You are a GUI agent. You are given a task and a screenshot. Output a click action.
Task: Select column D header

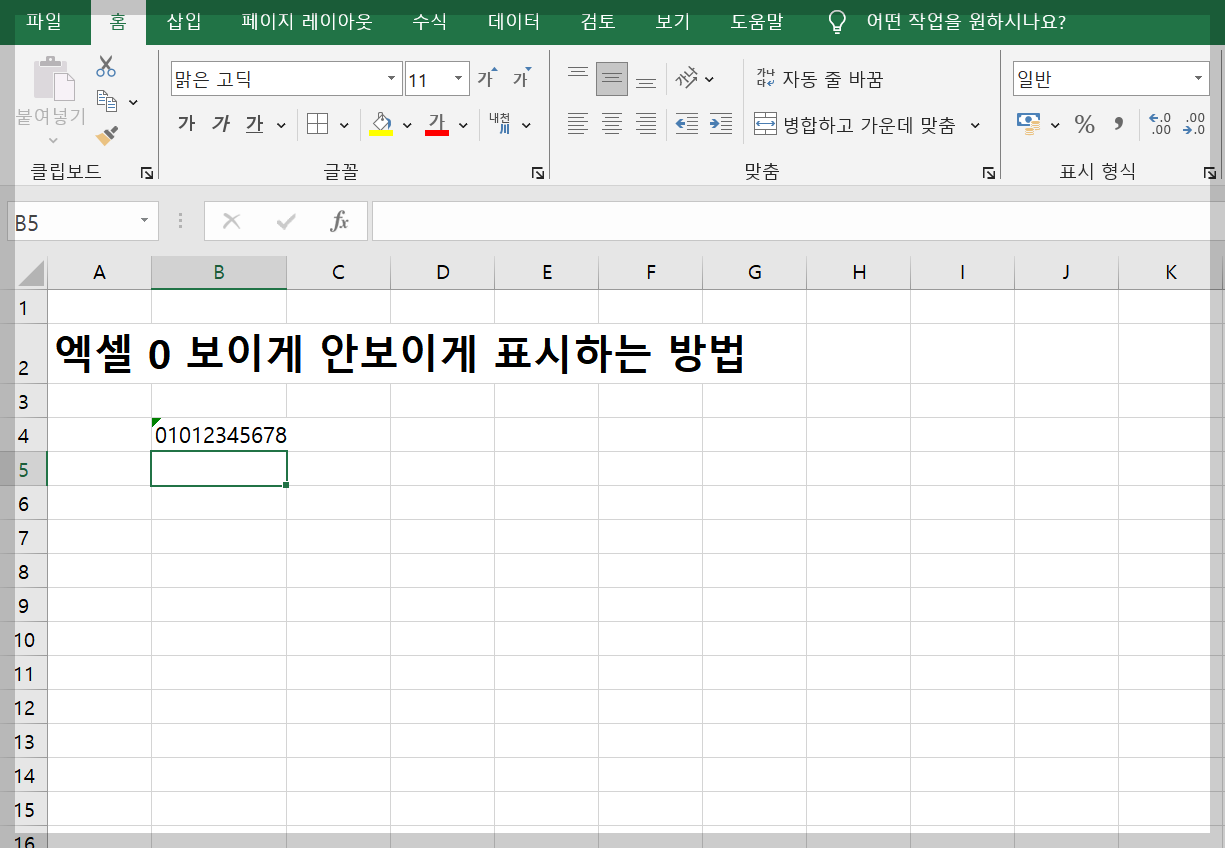pyautogui.click(x=442, y=272)
